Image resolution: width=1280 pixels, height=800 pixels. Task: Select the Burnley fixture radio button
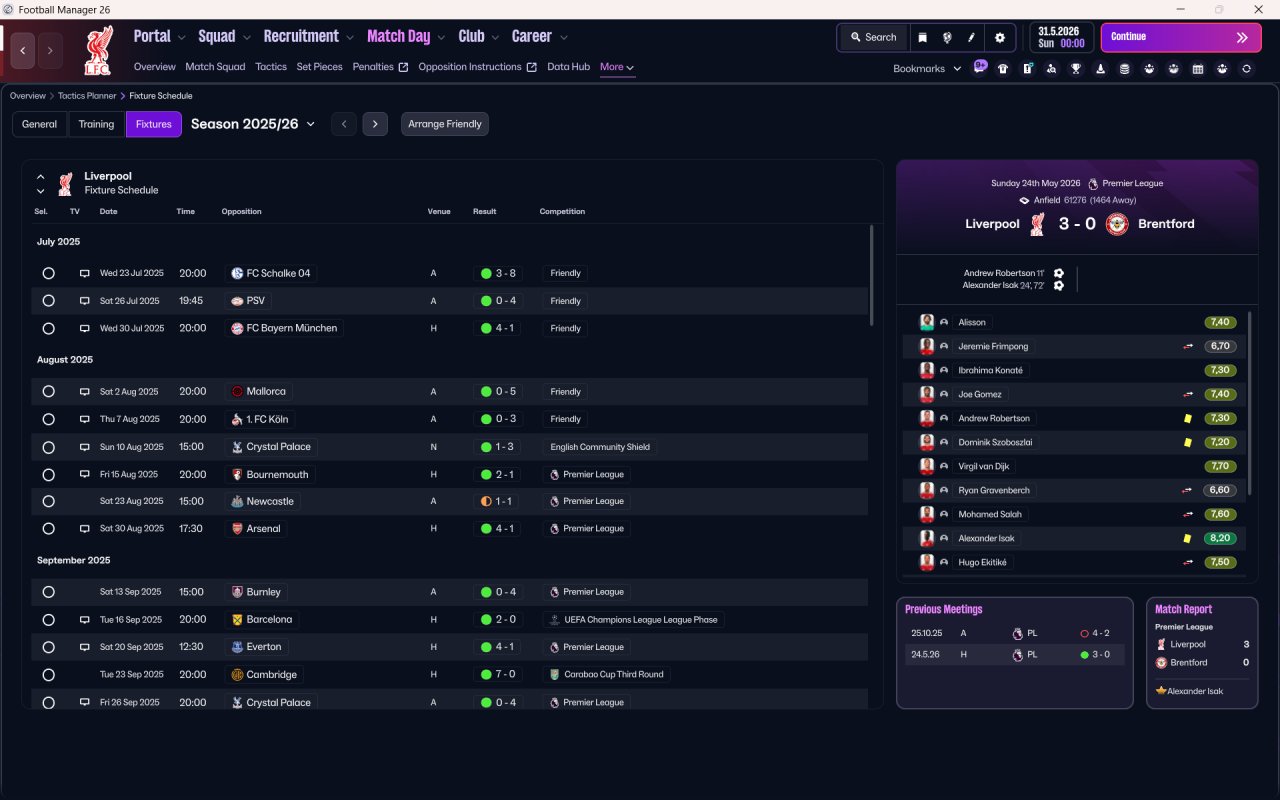pos(48,592)
